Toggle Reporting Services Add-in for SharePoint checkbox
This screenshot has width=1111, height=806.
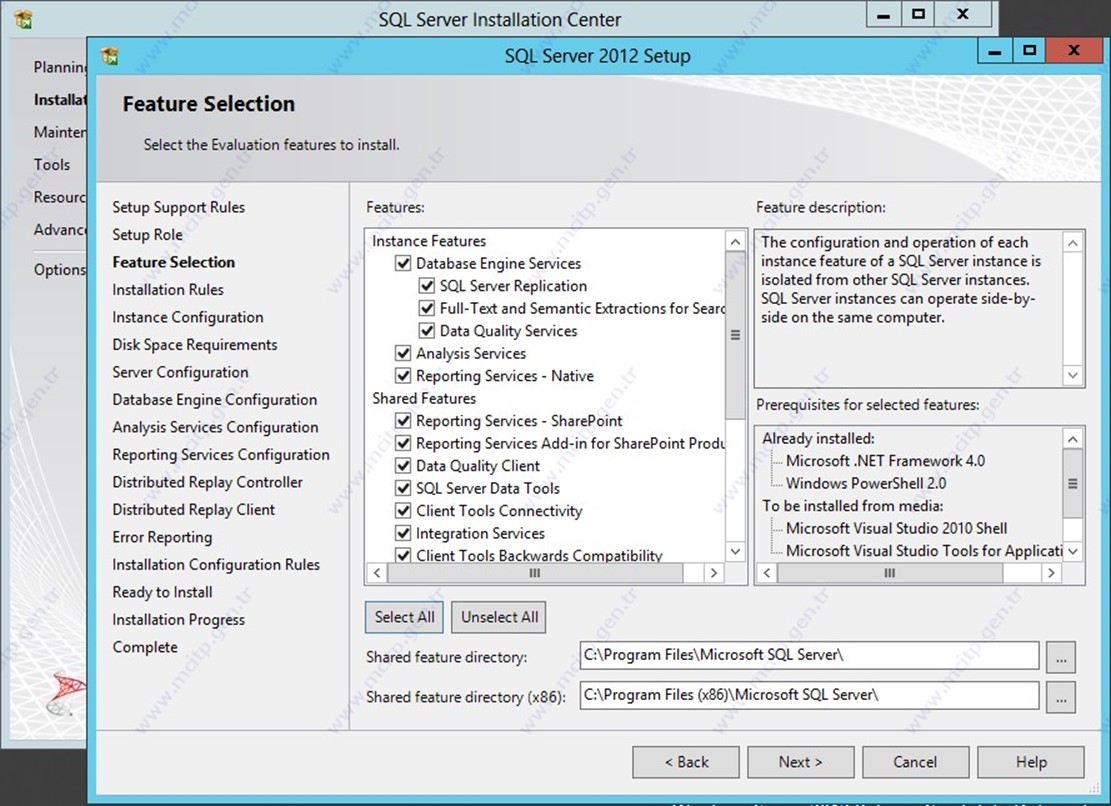(403, 443)
